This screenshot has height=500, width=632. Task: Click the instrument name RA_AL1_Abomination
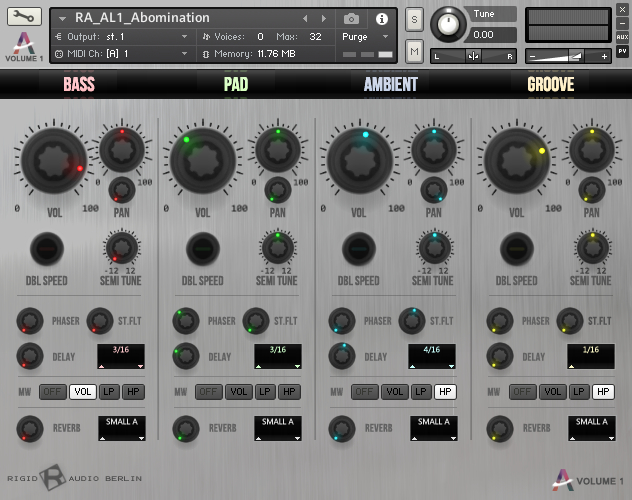point(142,18)
